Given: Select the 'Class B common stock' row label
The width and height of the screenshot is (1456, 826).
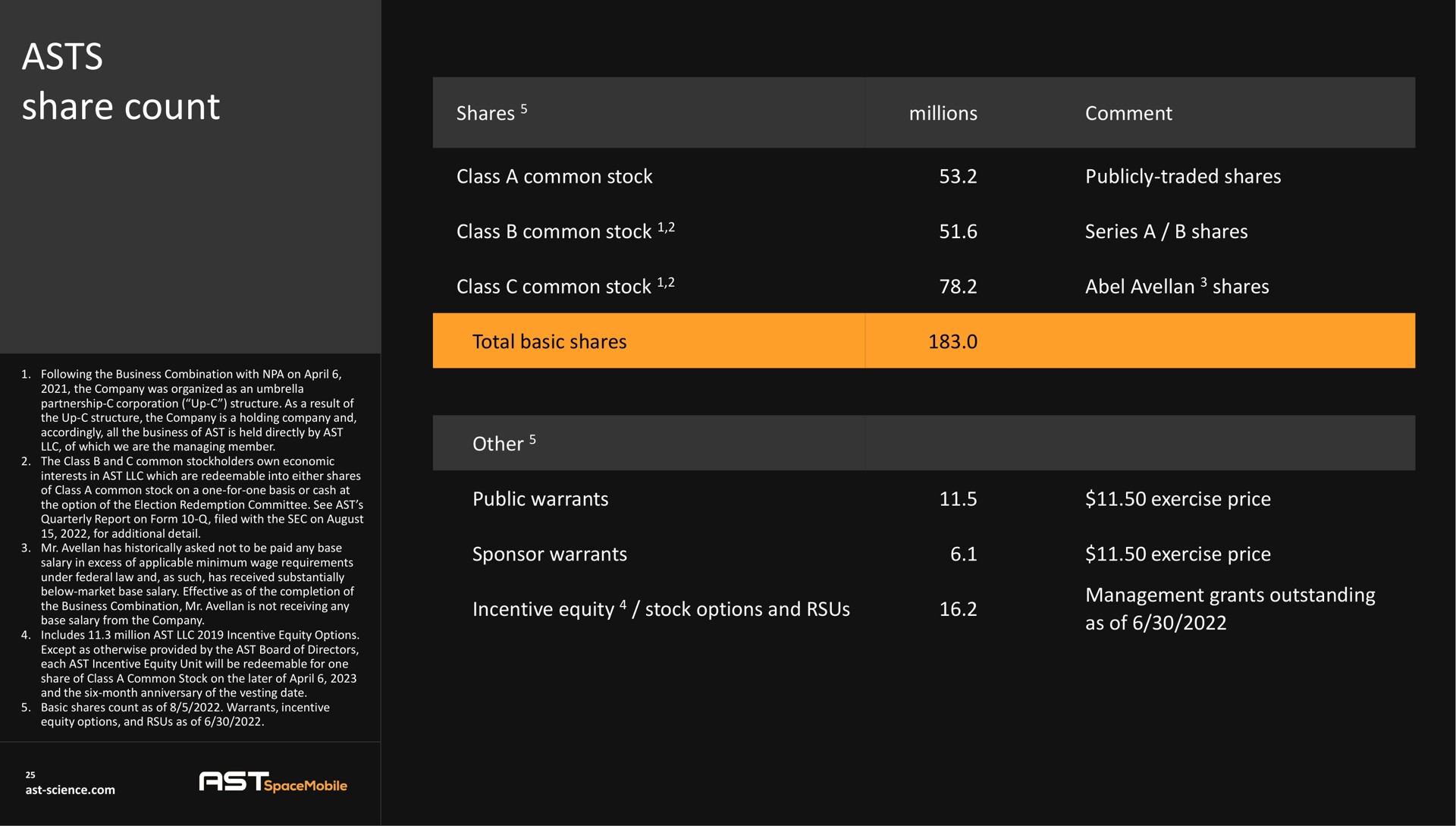Looking at the screenshot, I should [x=565, y=230].
